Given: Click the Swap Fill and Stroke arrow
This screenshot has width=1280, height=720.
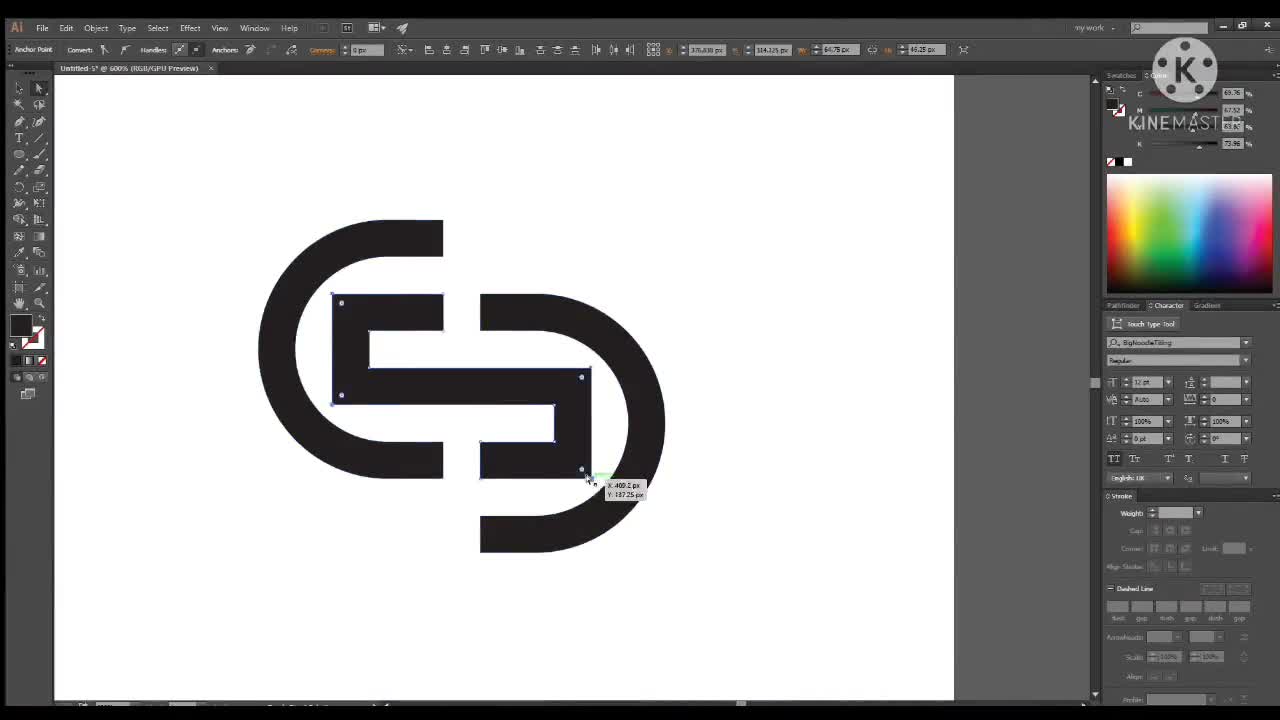Looking at the screenshot, I should click(x=41, y=319).
